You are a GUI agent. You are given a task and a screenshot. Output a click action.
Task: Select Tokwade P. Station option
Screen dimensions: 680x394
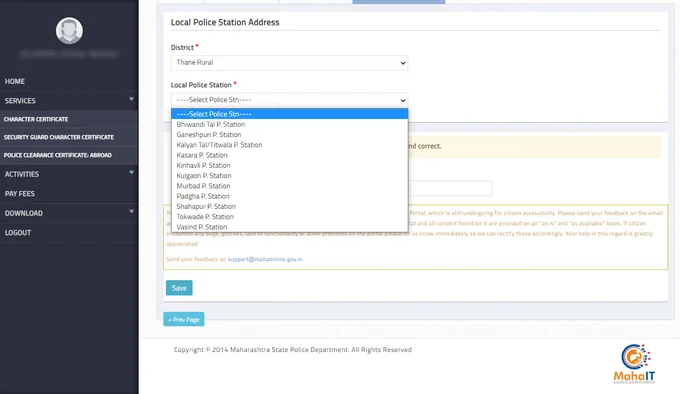coord(289,217)
